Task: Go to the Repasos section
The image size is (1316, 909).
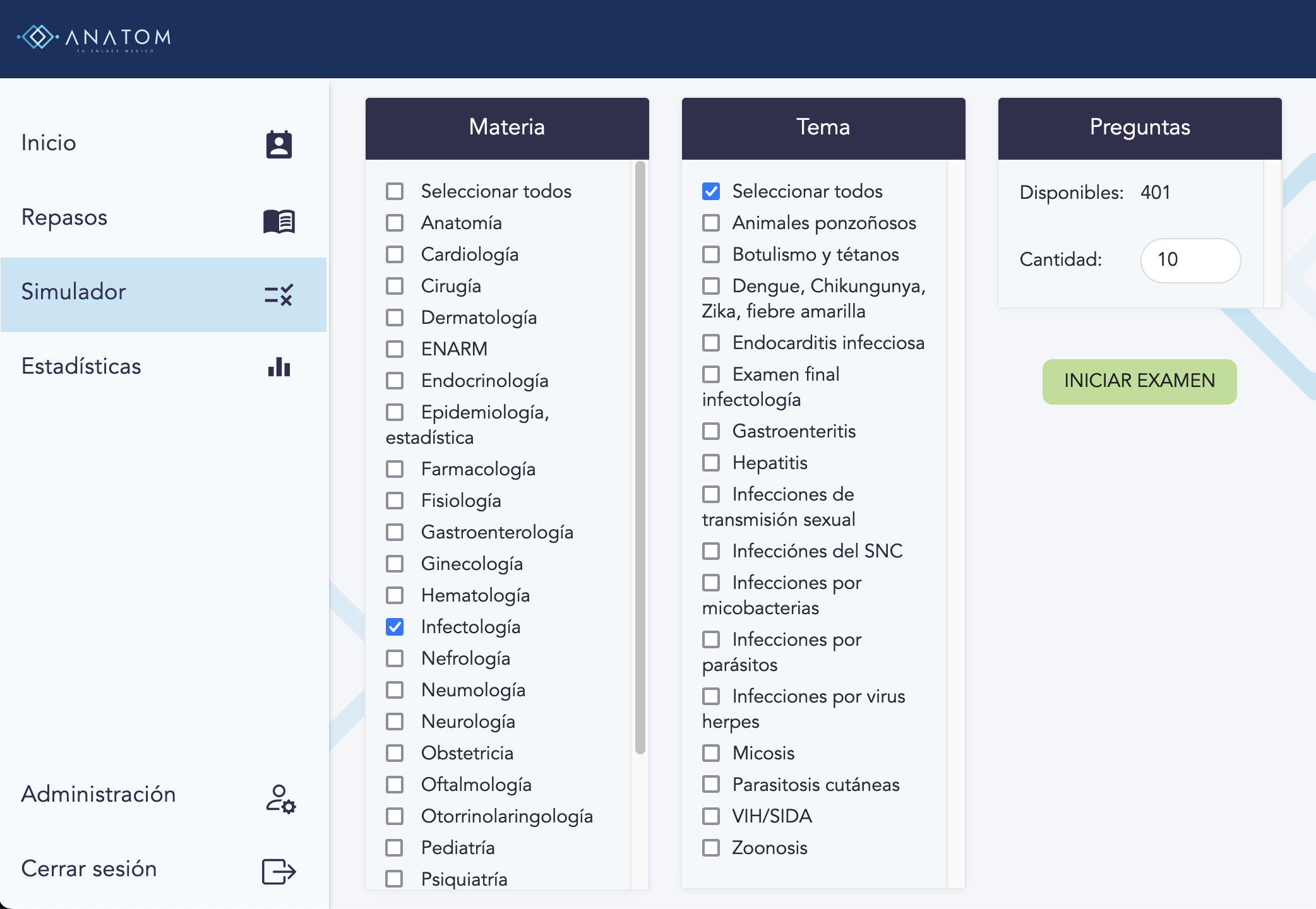Action: coord(64,218)
